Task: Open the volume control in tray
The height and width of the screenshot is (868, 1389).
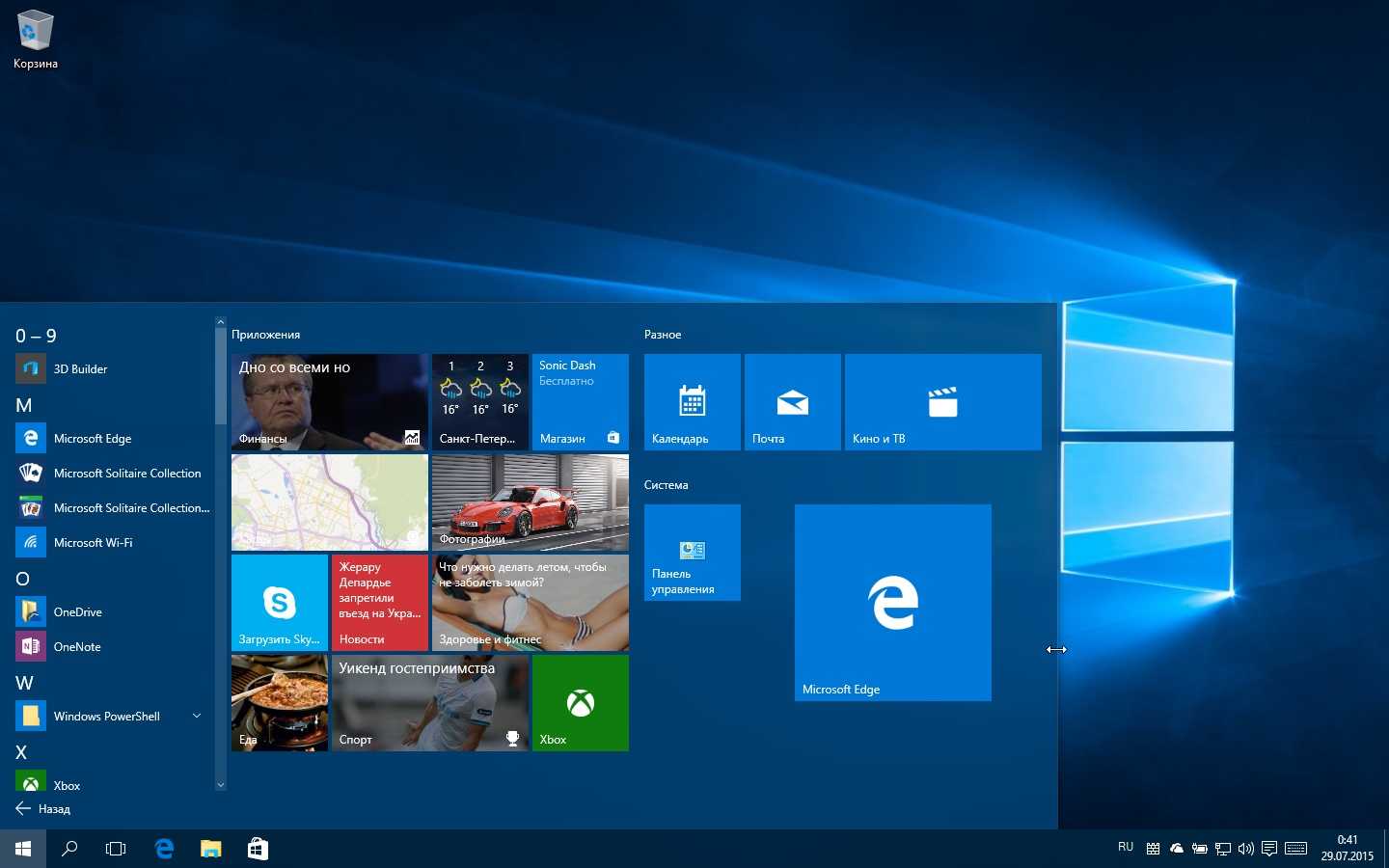Action: 1245,849
